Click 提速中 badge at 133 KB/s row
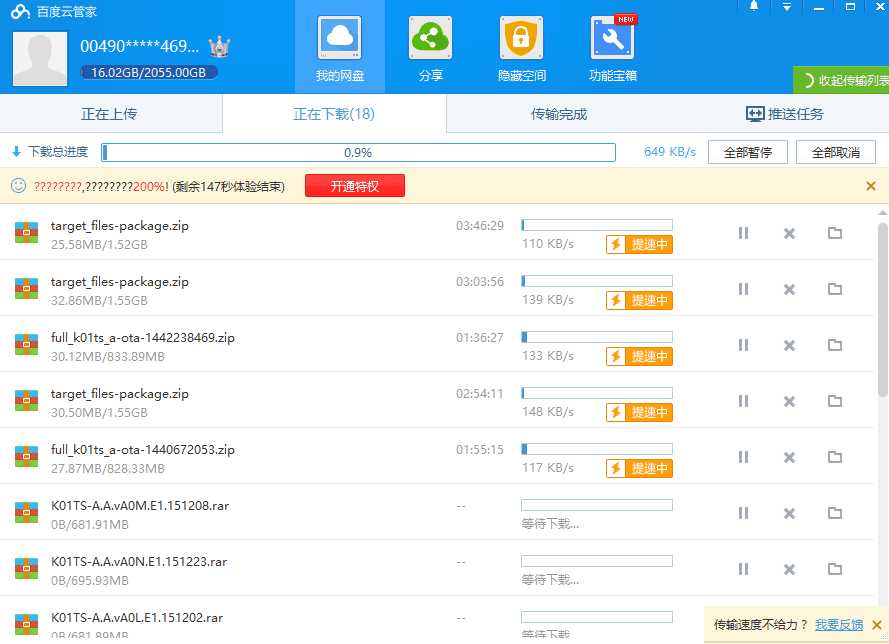The width and height of the screenshot is (889, 644). click(640, 357)
